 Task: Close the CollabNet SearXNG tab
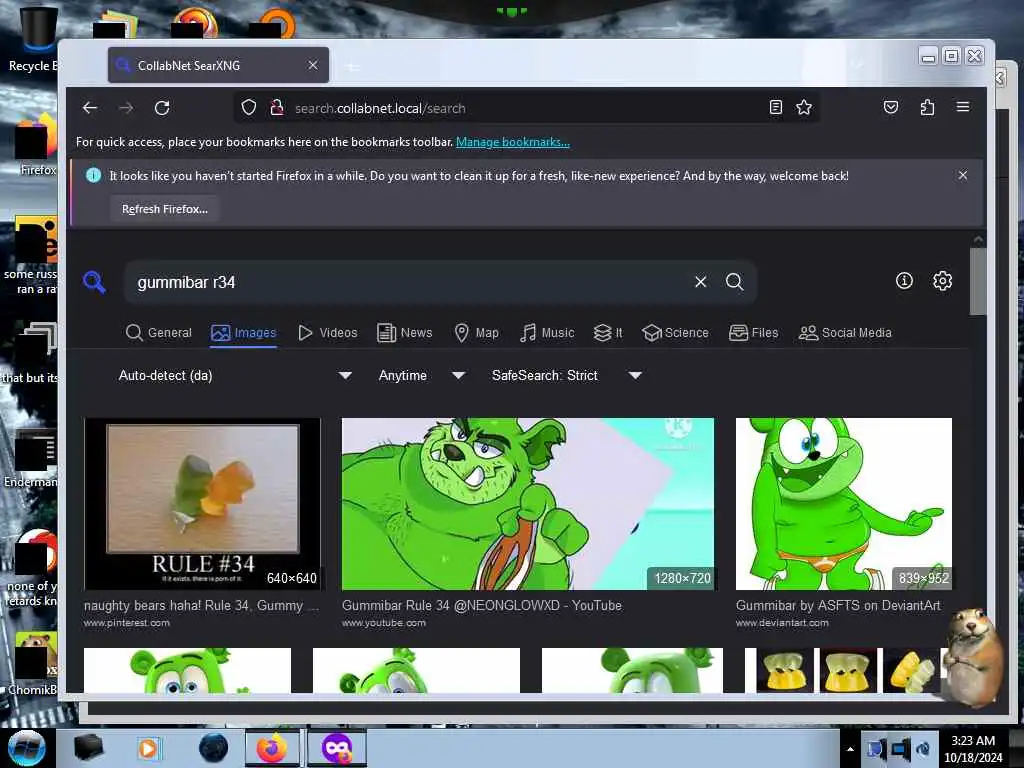(x=313, y=65)
